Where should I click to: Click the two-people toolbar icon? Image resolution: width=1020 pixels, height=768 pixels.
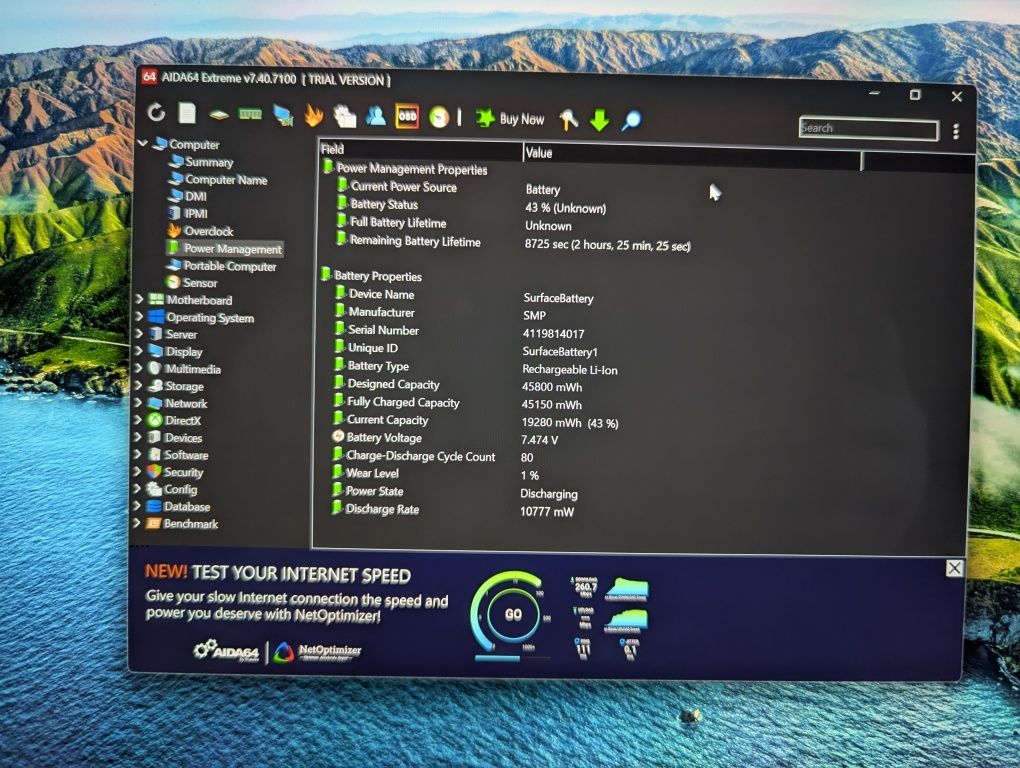point(375,116)
